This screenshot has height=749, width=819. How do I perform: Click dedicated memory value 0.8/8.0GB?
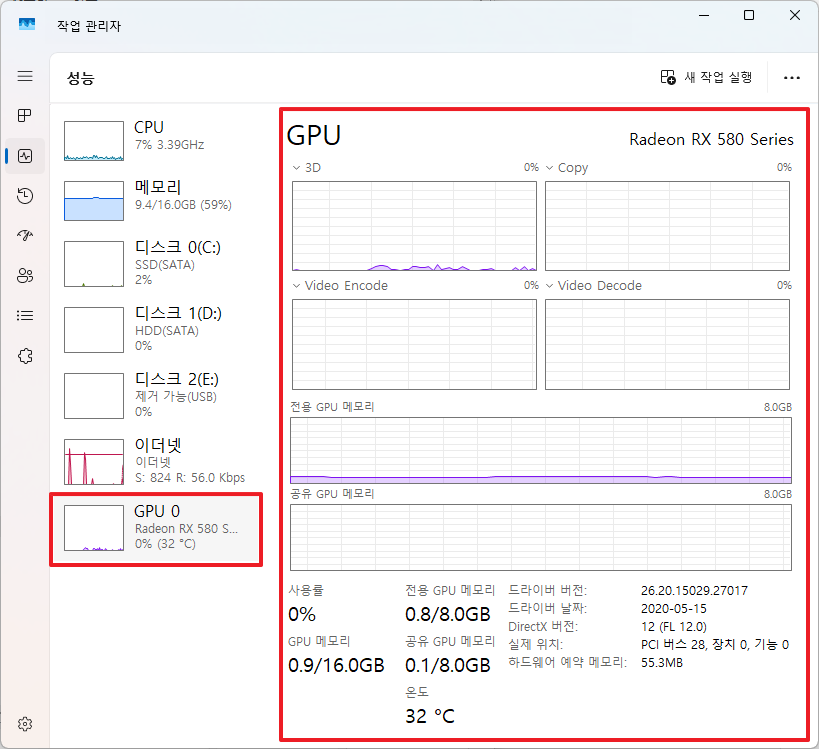(448, 615)
